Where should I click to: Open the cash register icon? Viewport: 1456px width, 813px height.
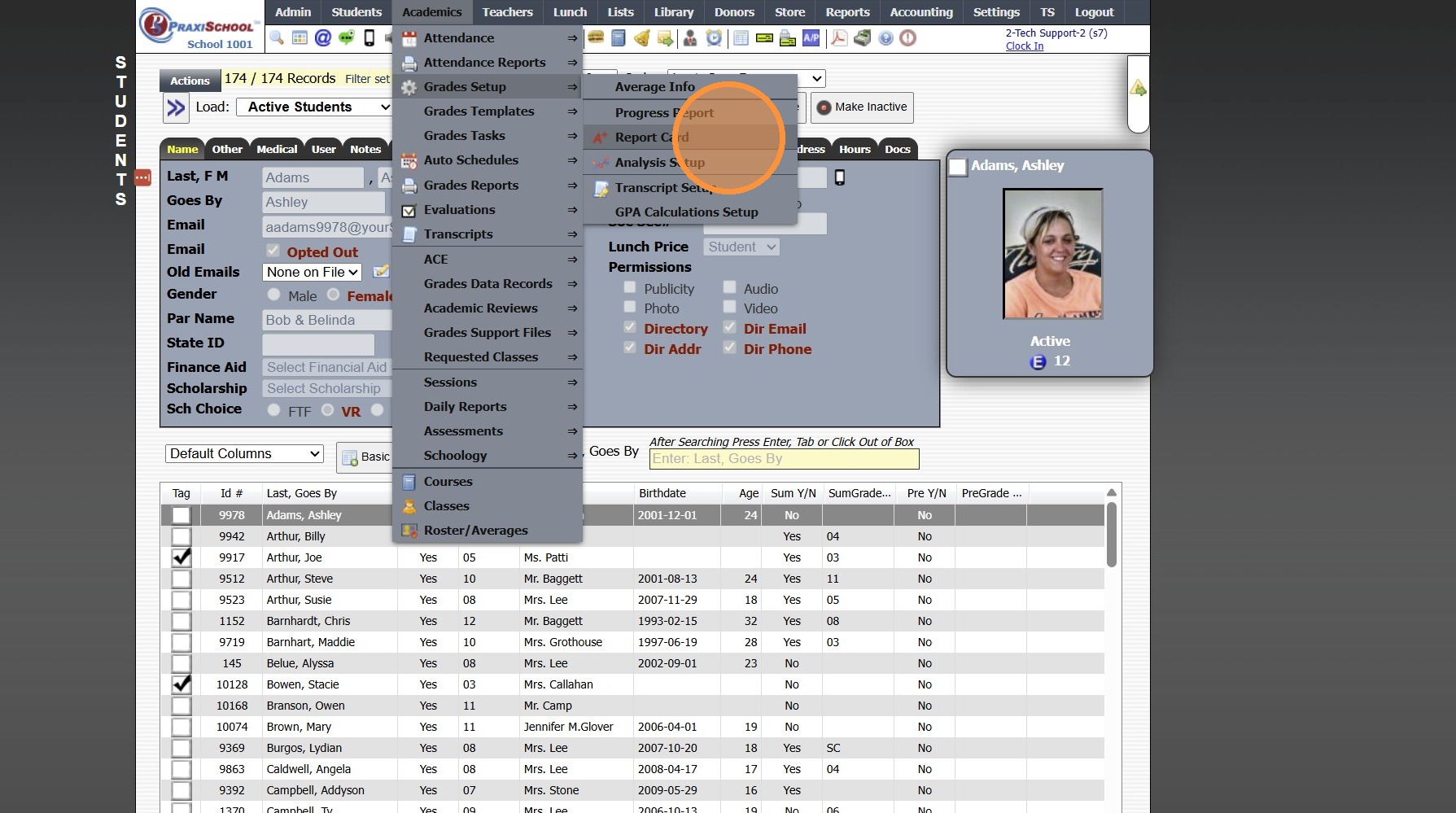pos(863,37)
